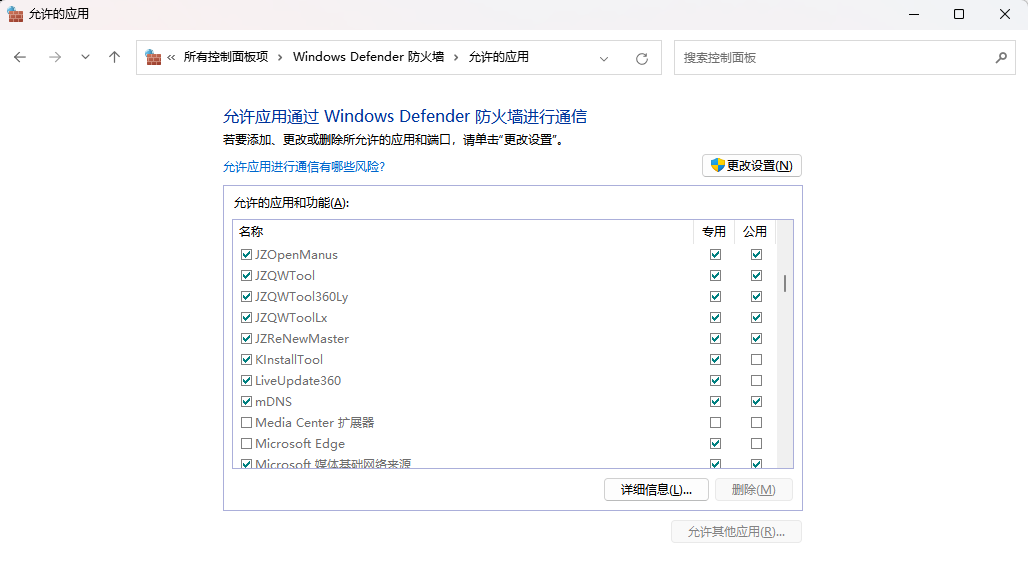Enable 公用 checkbox for LiveUpdate360
1028x583 pixels.
click(757, 380)
